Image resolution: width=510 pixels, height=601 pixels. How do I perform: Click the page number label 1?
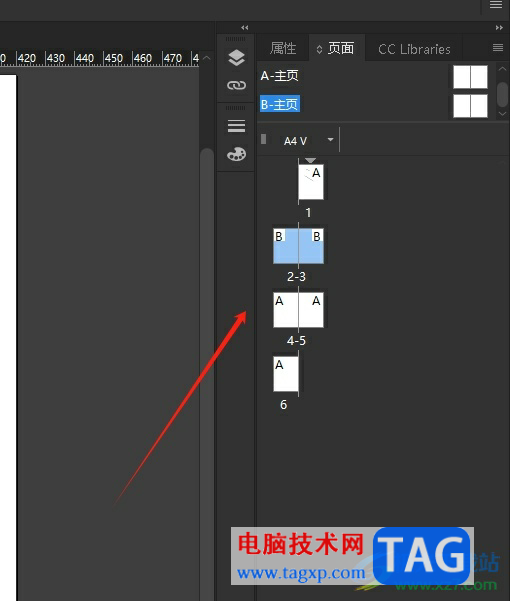pyautogui.click(x=308, y=213)
